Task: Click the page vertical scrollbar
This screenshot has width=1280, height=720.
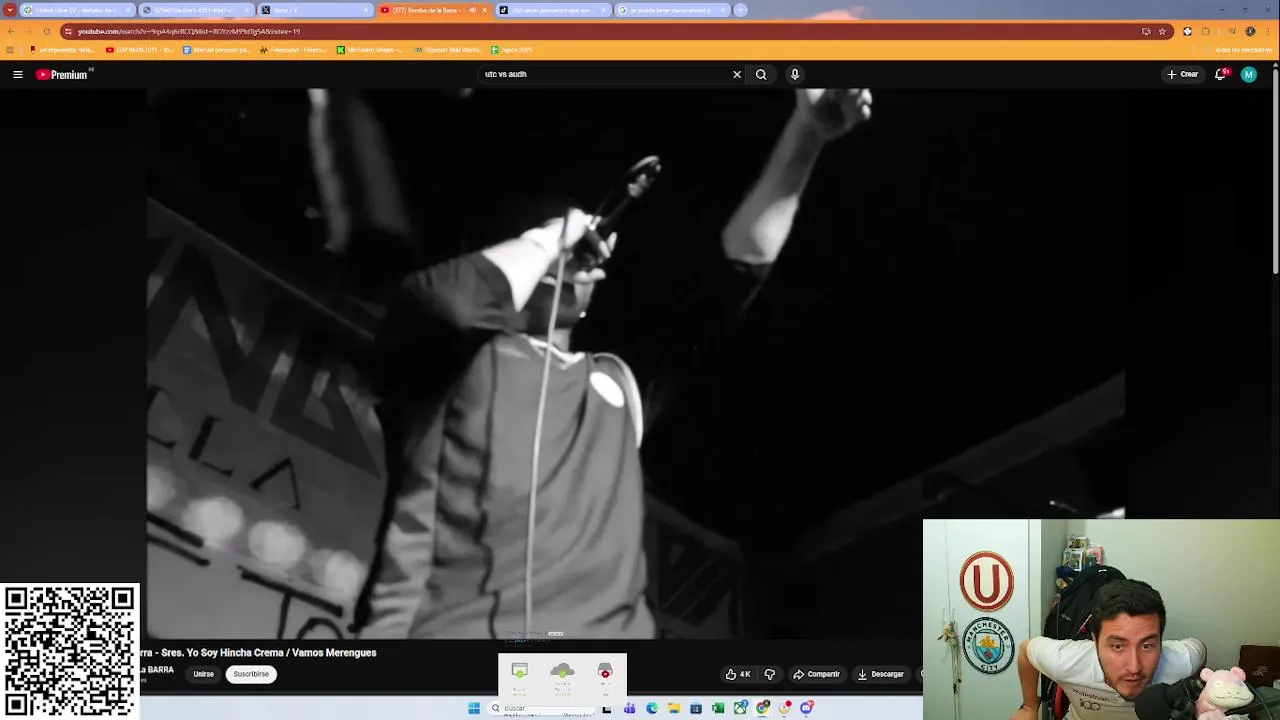Action: 1275,170
